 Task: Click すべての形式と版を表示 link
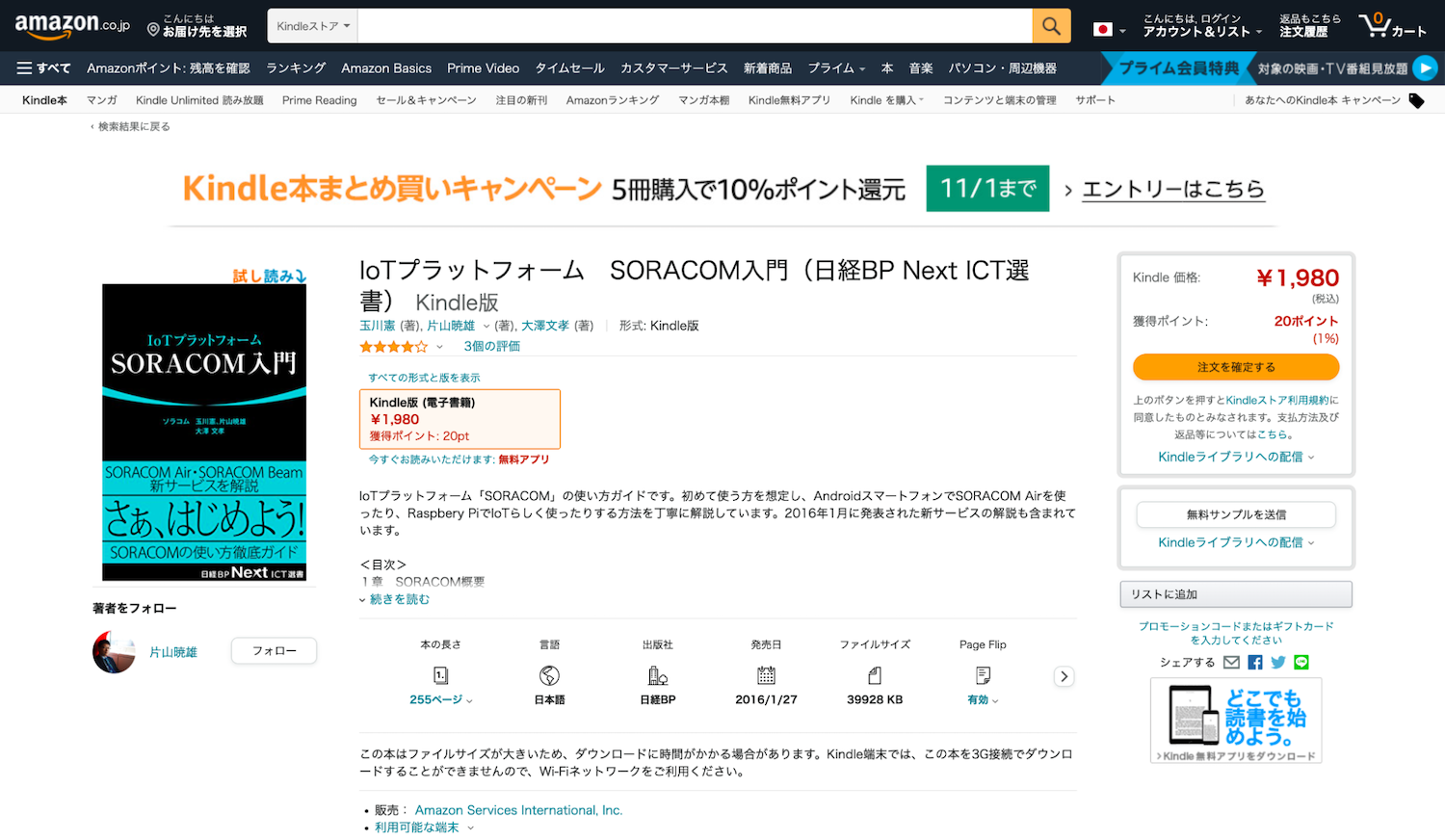[424, 378]
